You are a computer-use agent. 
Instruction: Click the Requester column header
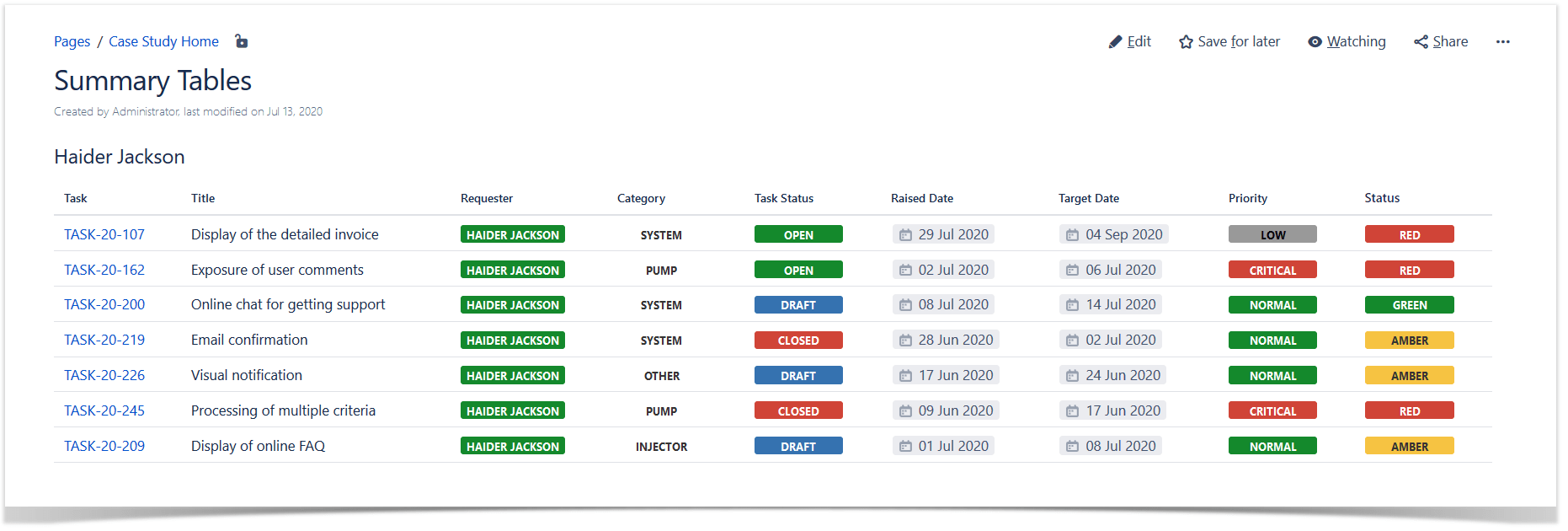pos(487,198)
